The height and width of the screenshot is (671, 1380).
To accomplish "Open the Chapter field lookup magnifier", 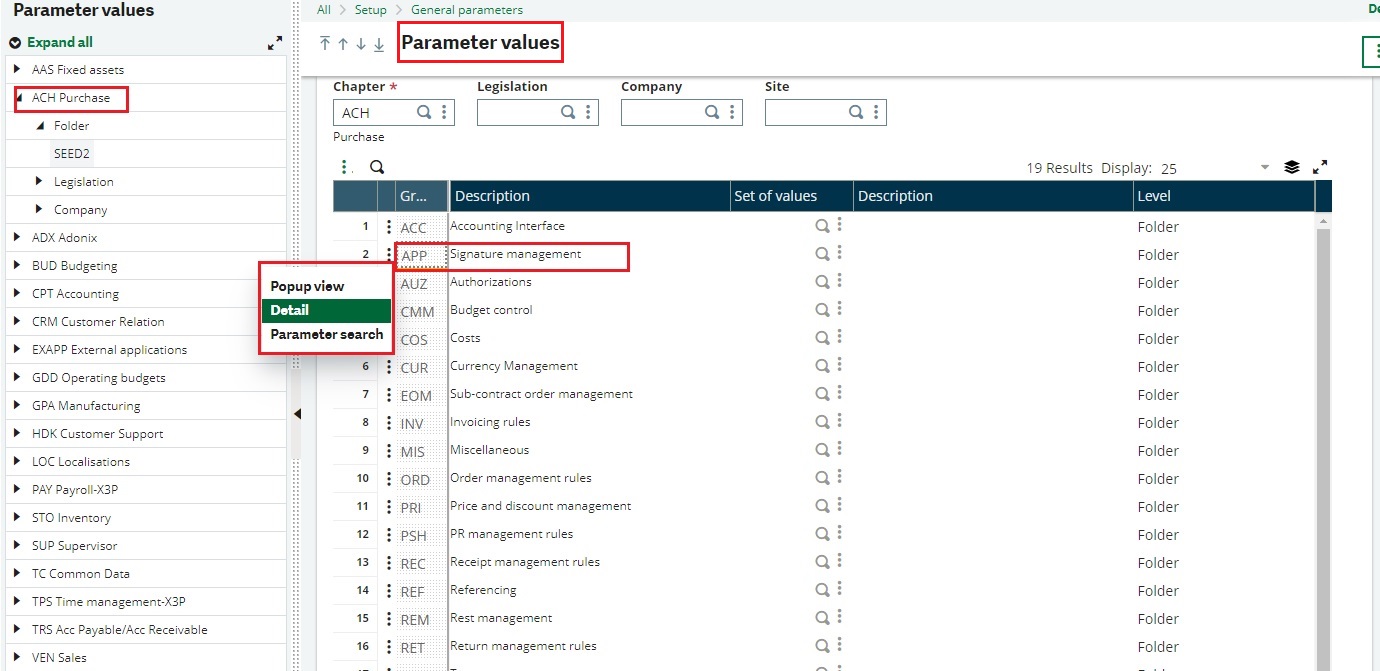I will pyautogui.click(x=424, y=112).
